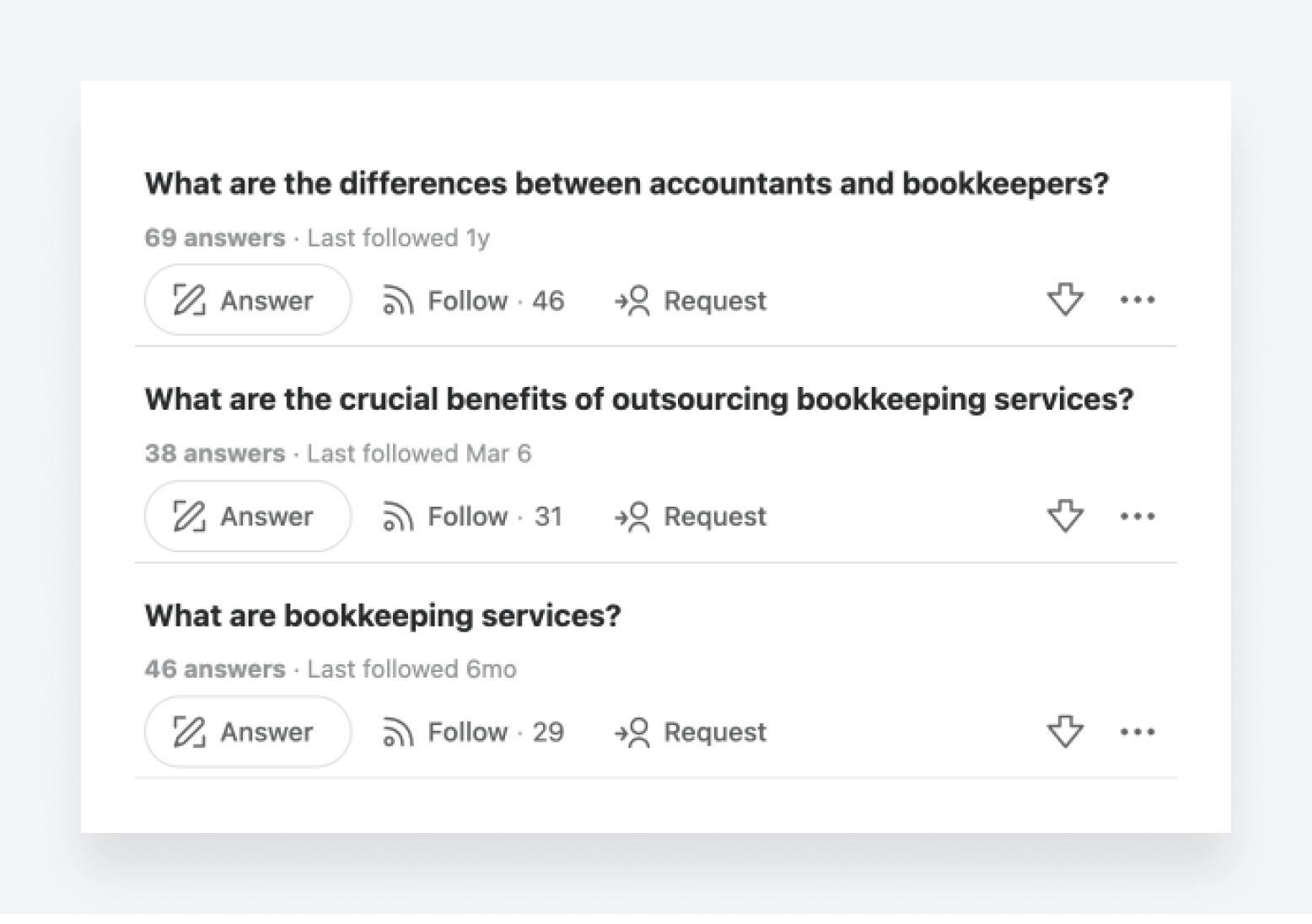Viewport: 1312px width, 924px height.
Task: Open 'What are the differences between accountants and bookkeepers?'
Action: click(x=626, y=183)
